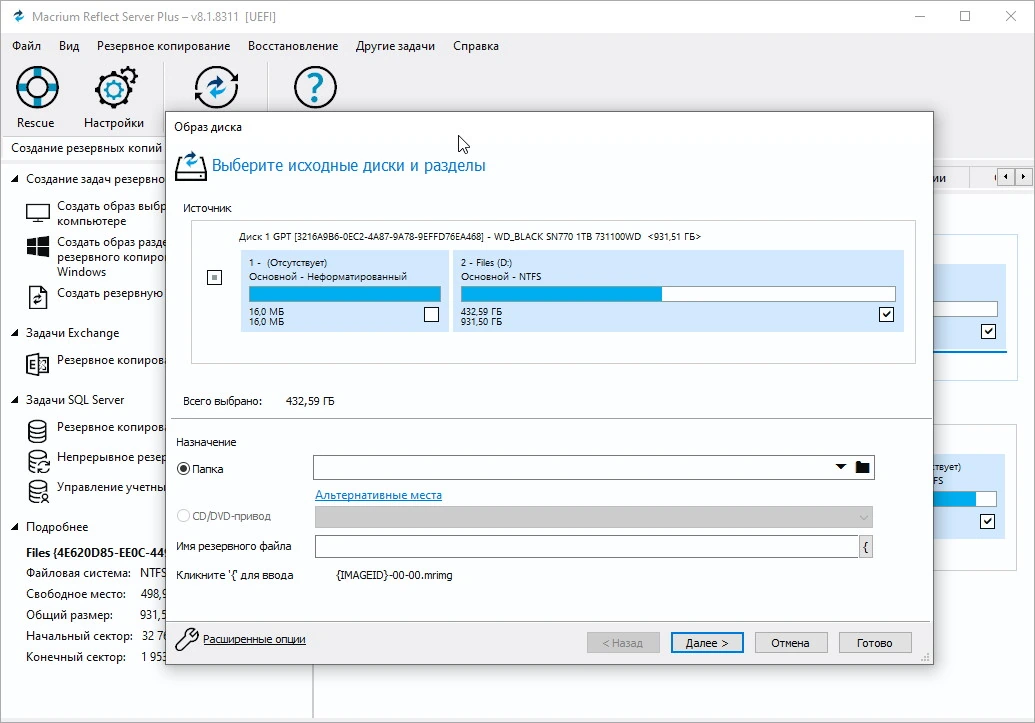
Task: Open the Вид menu
Action: pos(69,46)
